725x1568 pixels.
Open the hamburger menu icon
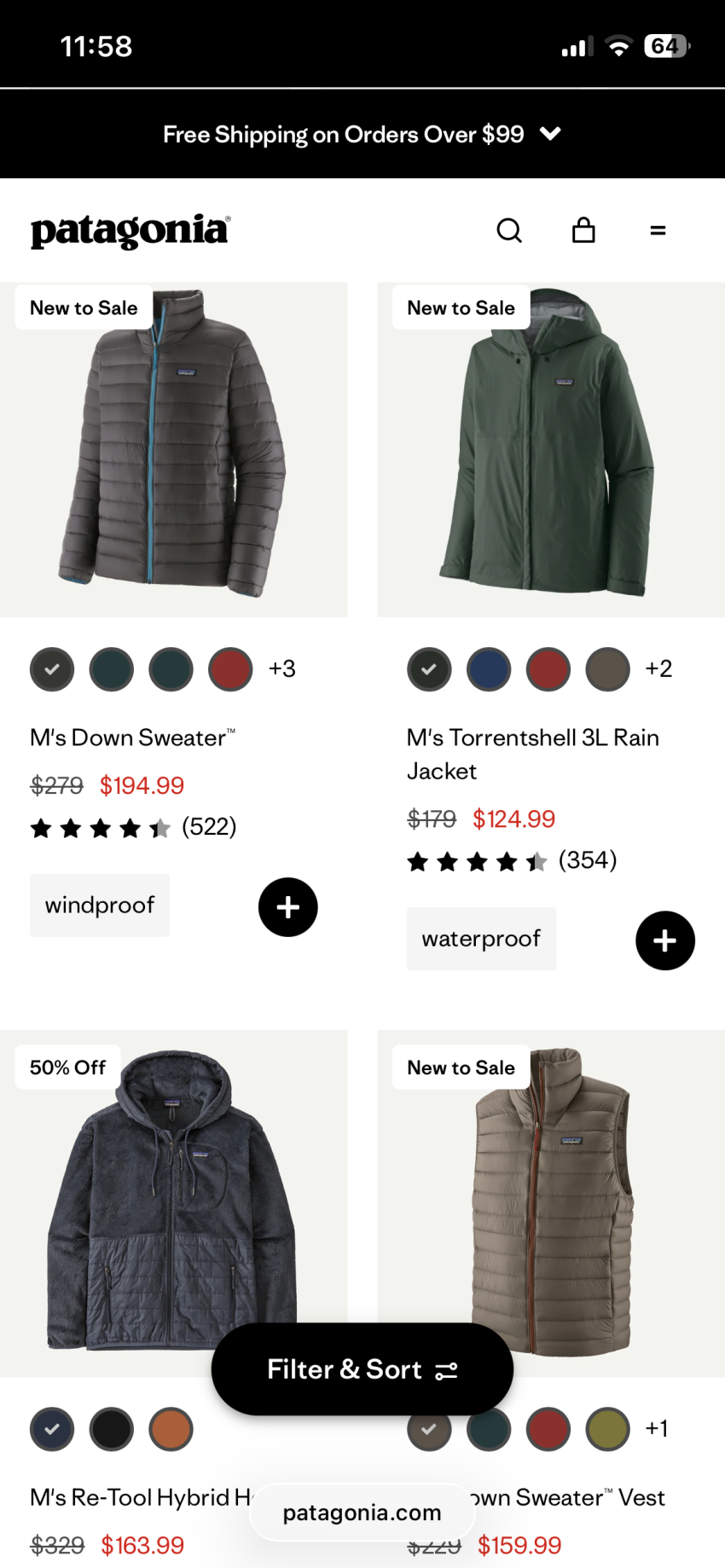(x=658, y=230)
